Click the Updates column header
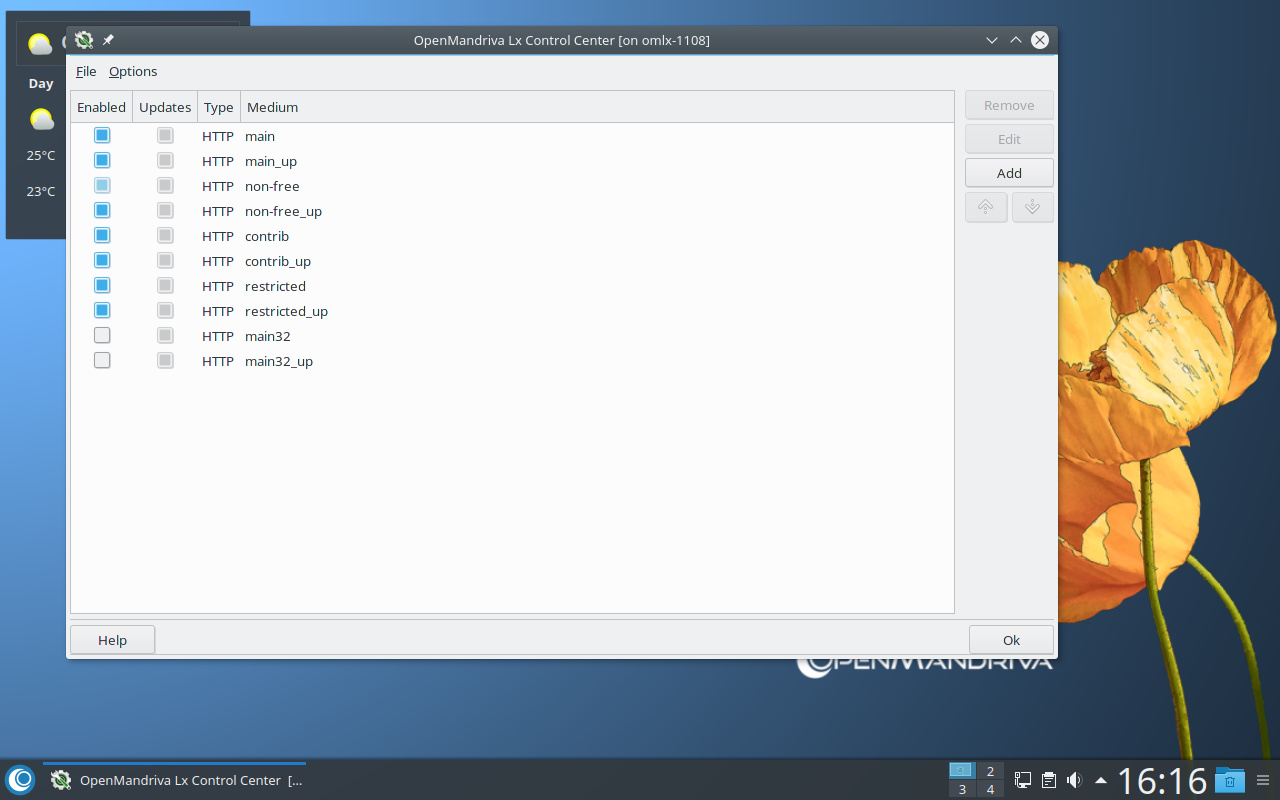Viewport: 1280px width, 800px height. coord(165,107)
